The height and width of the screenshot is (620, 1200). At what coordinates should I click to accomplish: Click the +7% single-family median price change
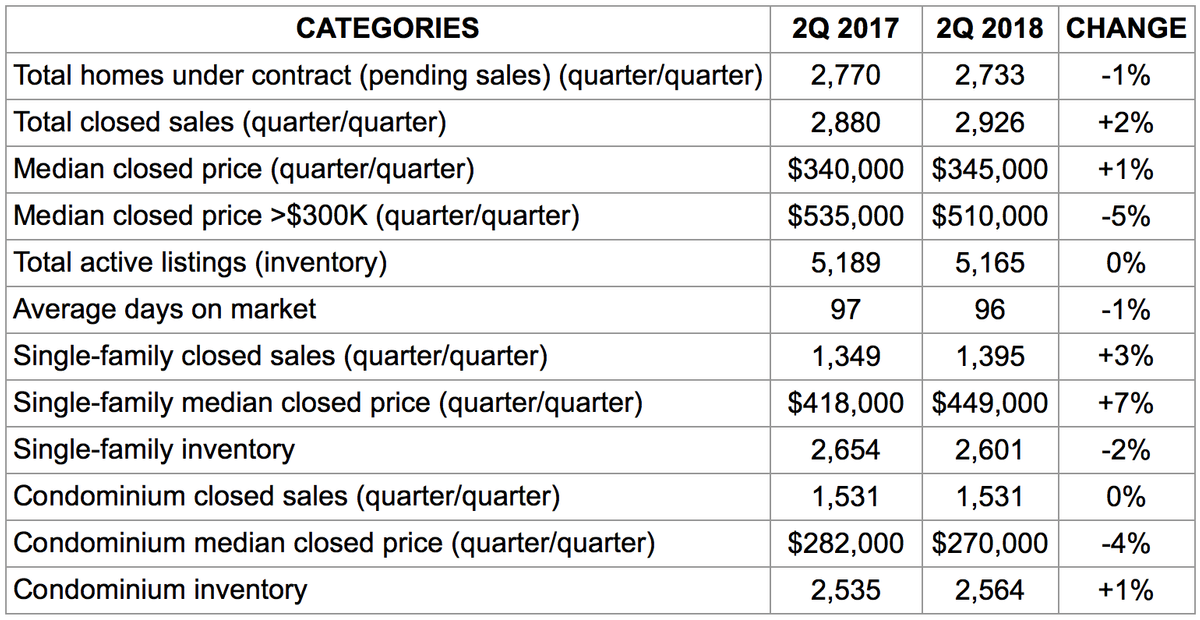[1126, 403]
